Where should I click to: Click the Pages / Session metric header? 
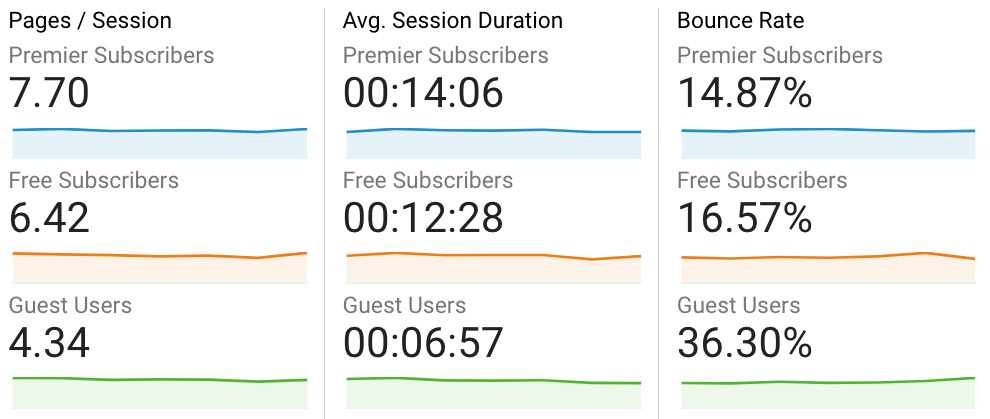[90, 20]
